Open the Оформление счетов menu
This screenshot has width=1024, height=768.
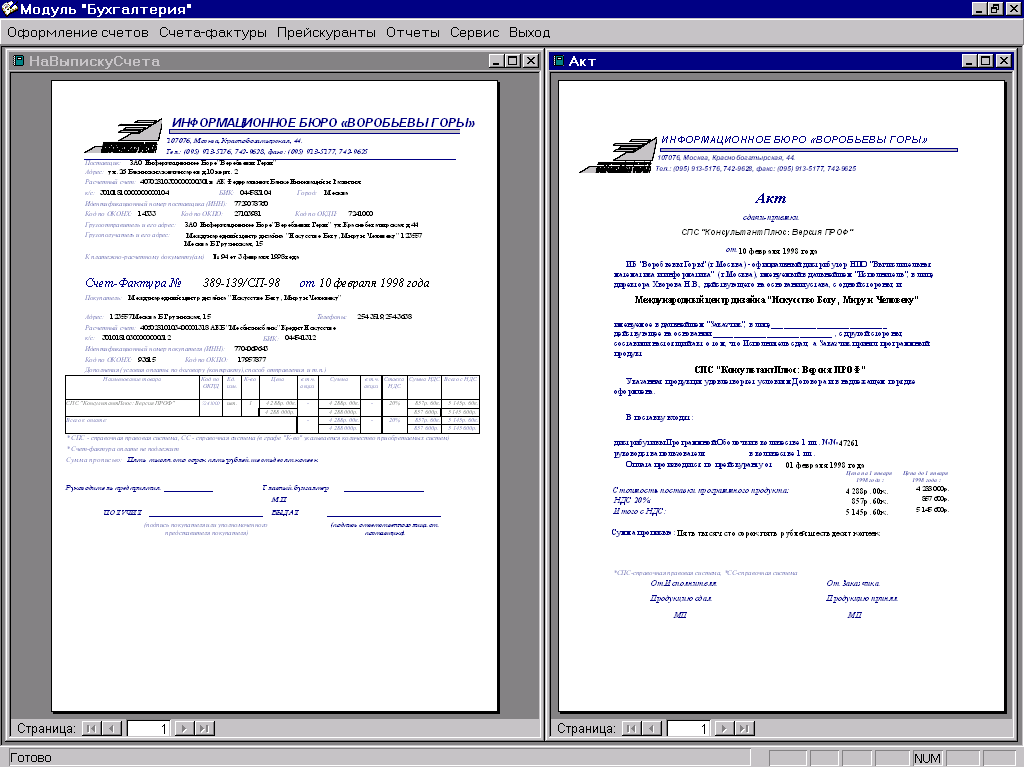pos(77,32)
